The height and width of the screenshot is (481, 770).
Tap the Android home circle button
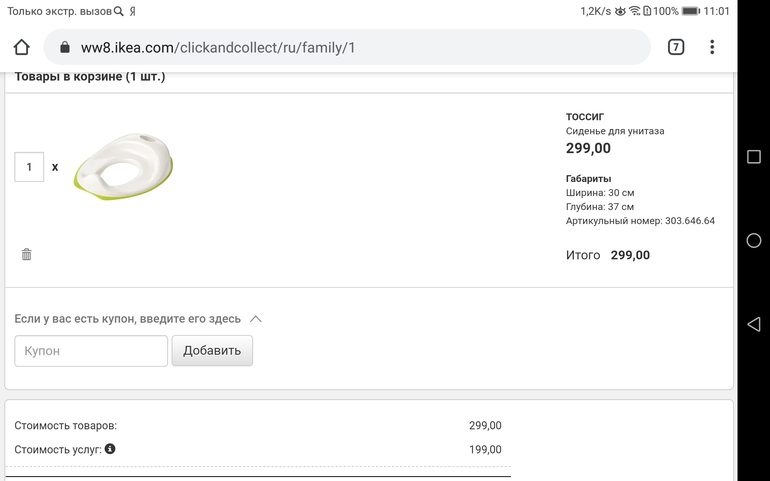753,240
